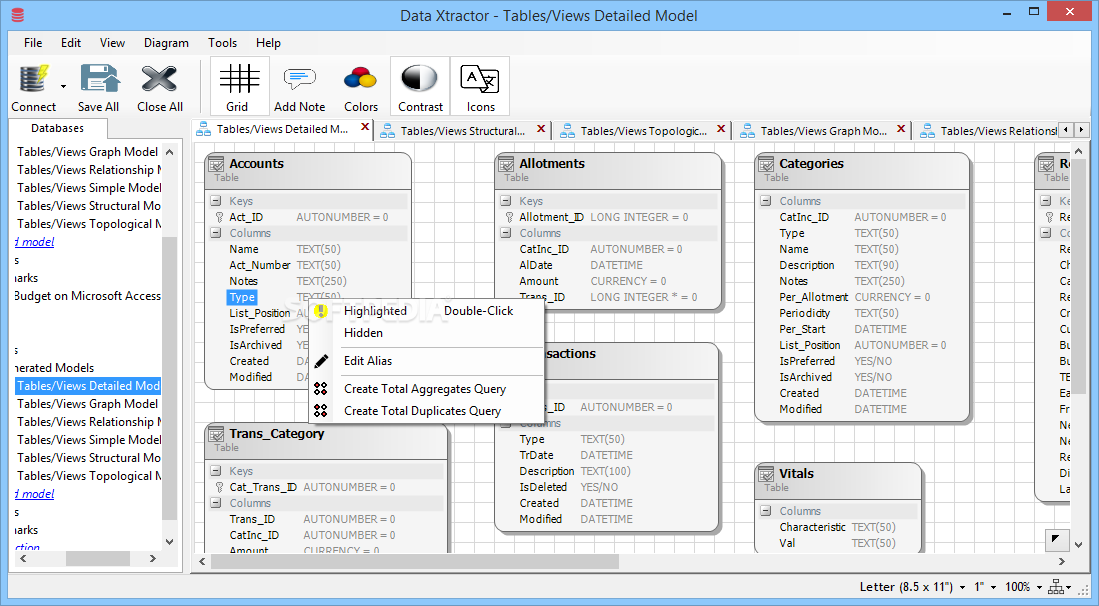Screen dimensions: 1099x606
Task: Click the Allotment_ID key icon
Action: [509, 217]
